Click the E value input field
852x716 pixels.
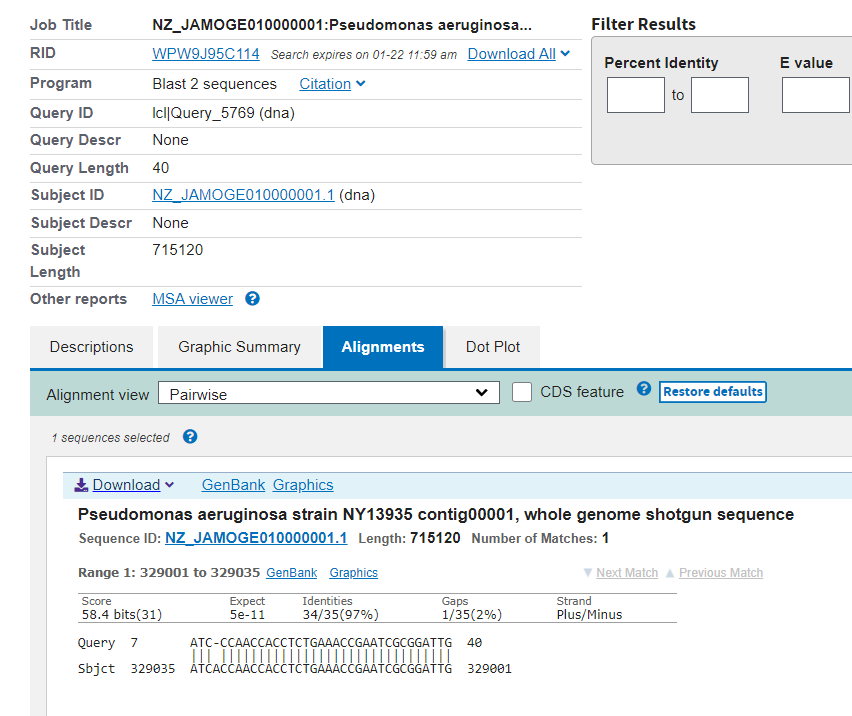click(x=815, y=95)
